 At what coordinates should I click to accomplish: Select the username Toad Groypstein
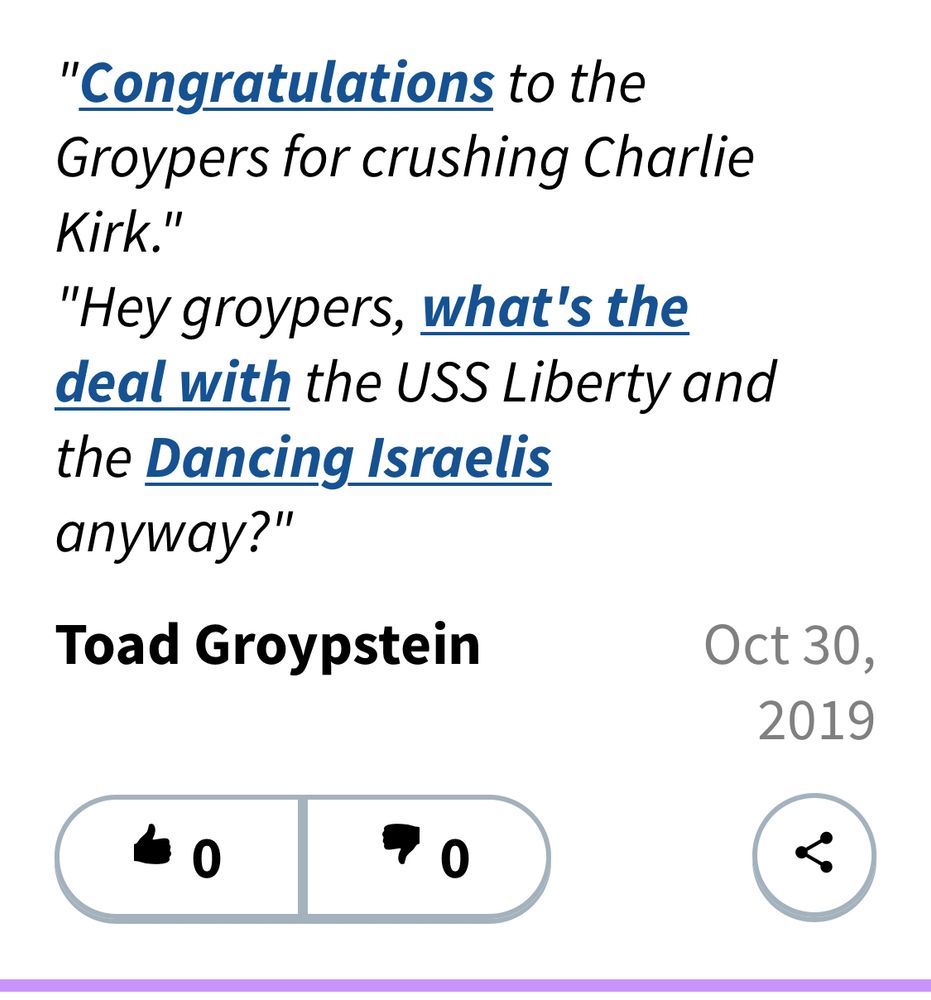click(x=270, y=645)
